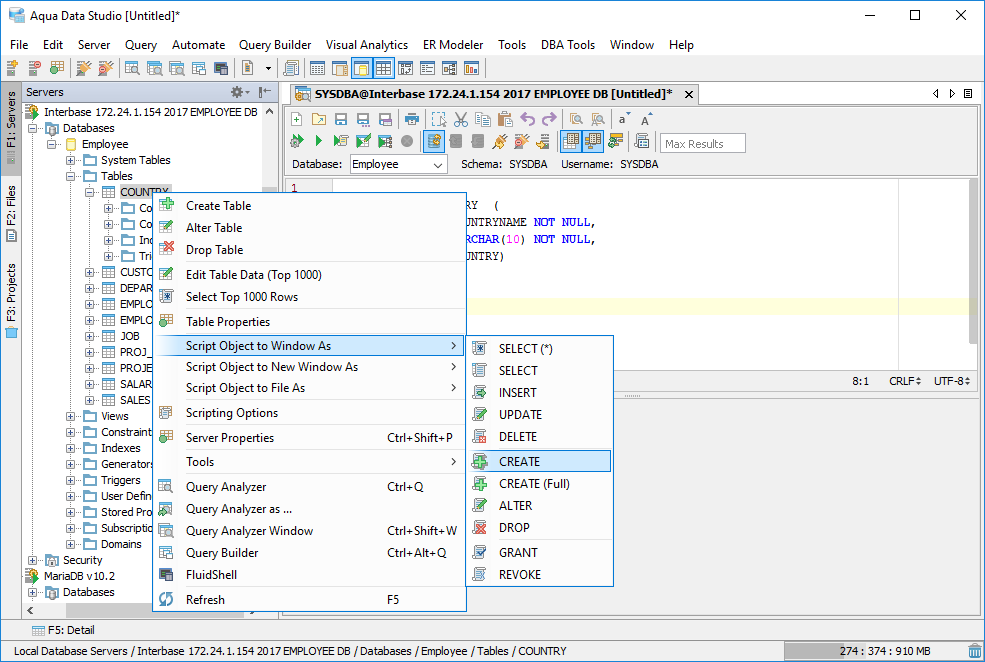Open the DBA Tools menu
The width and height of the screenshot is (985, 662).
click(568, 45)
